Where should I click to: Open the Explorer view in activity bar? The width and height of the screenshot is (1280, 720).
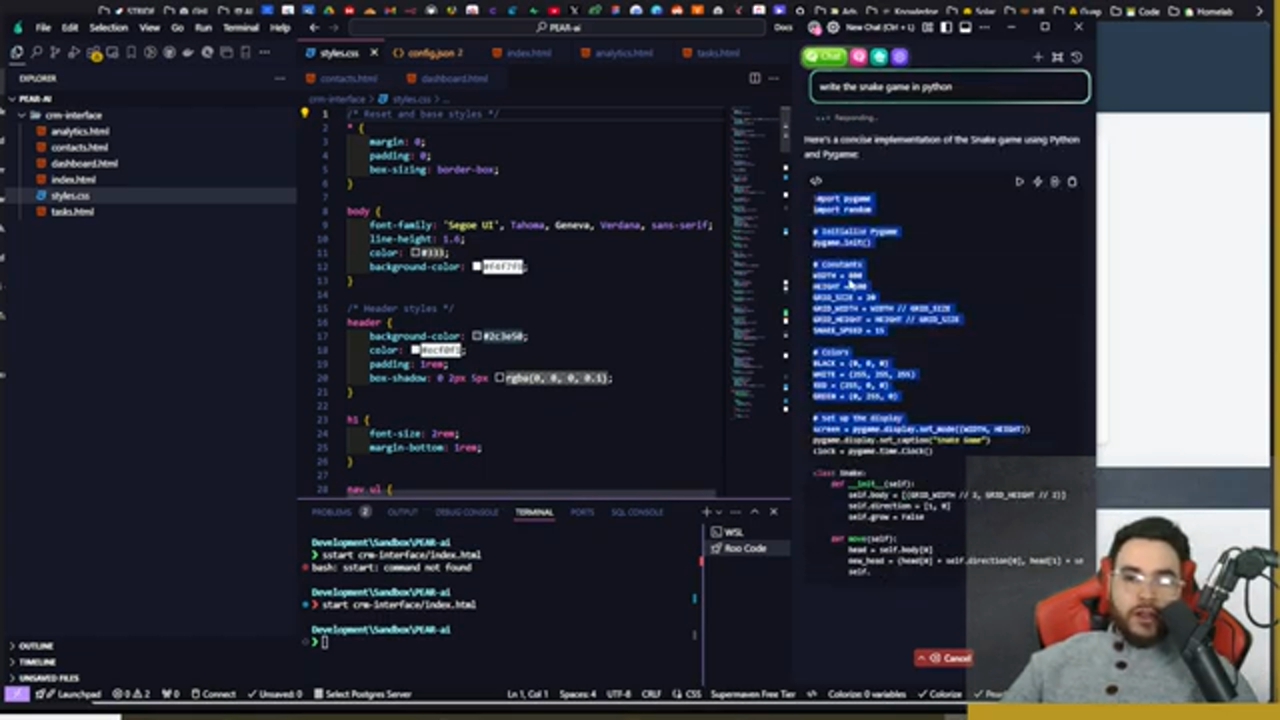point(17,52)
